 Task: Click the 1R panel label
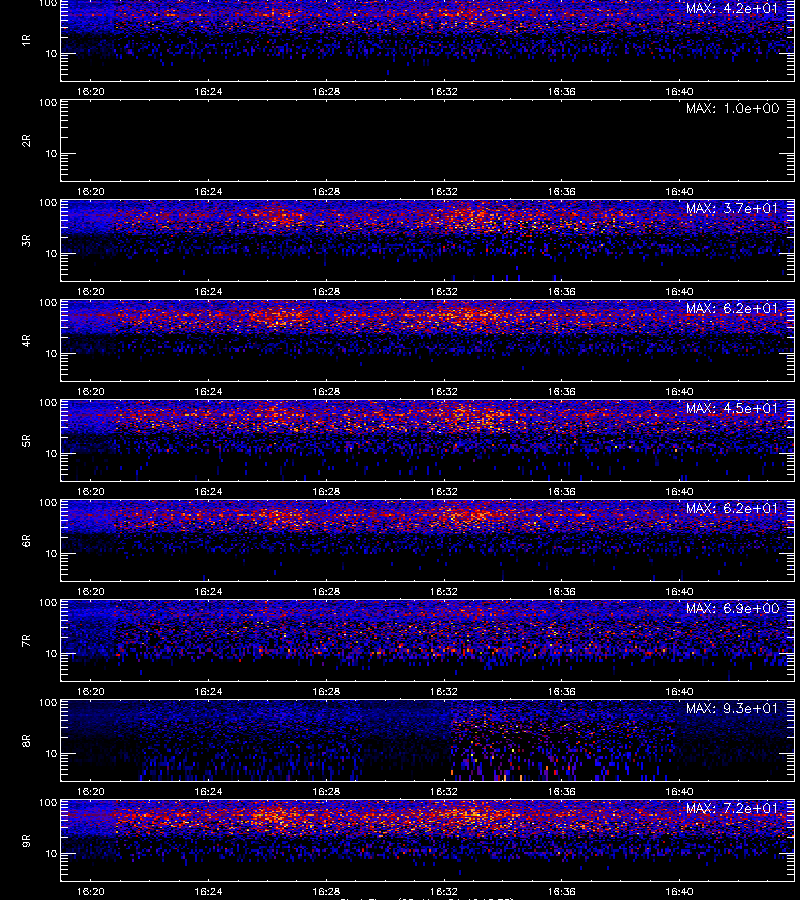coord(26,40)
